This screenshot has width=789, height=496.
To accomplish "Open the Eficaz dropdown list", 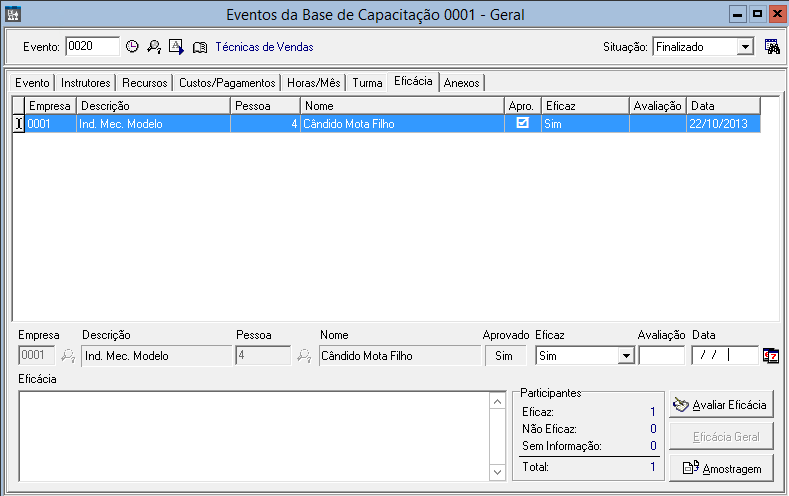I will point(625,355).
